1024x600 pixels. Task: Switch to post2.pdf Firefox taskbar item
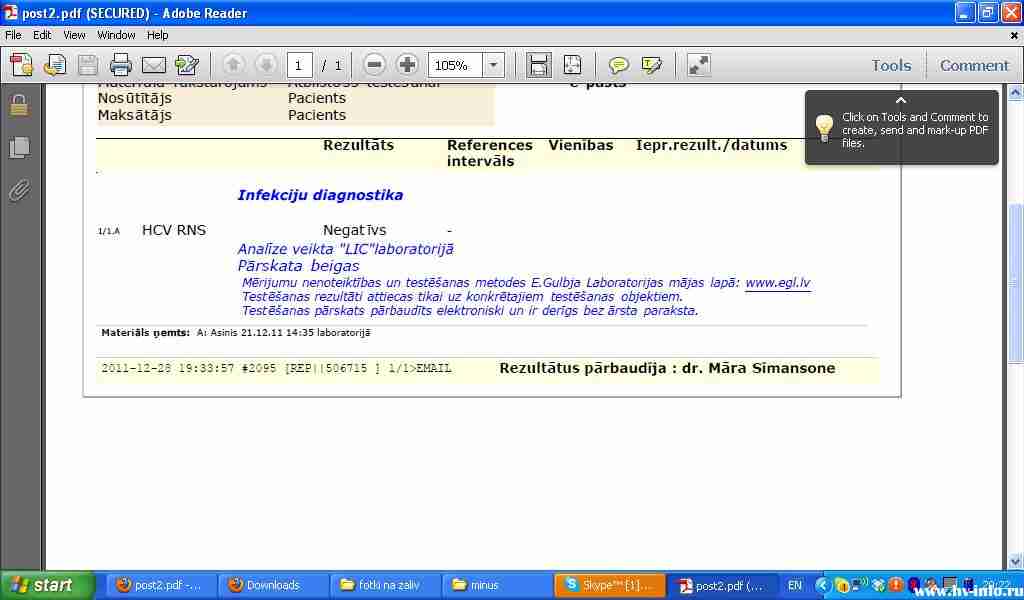click(x=159, y=585)
